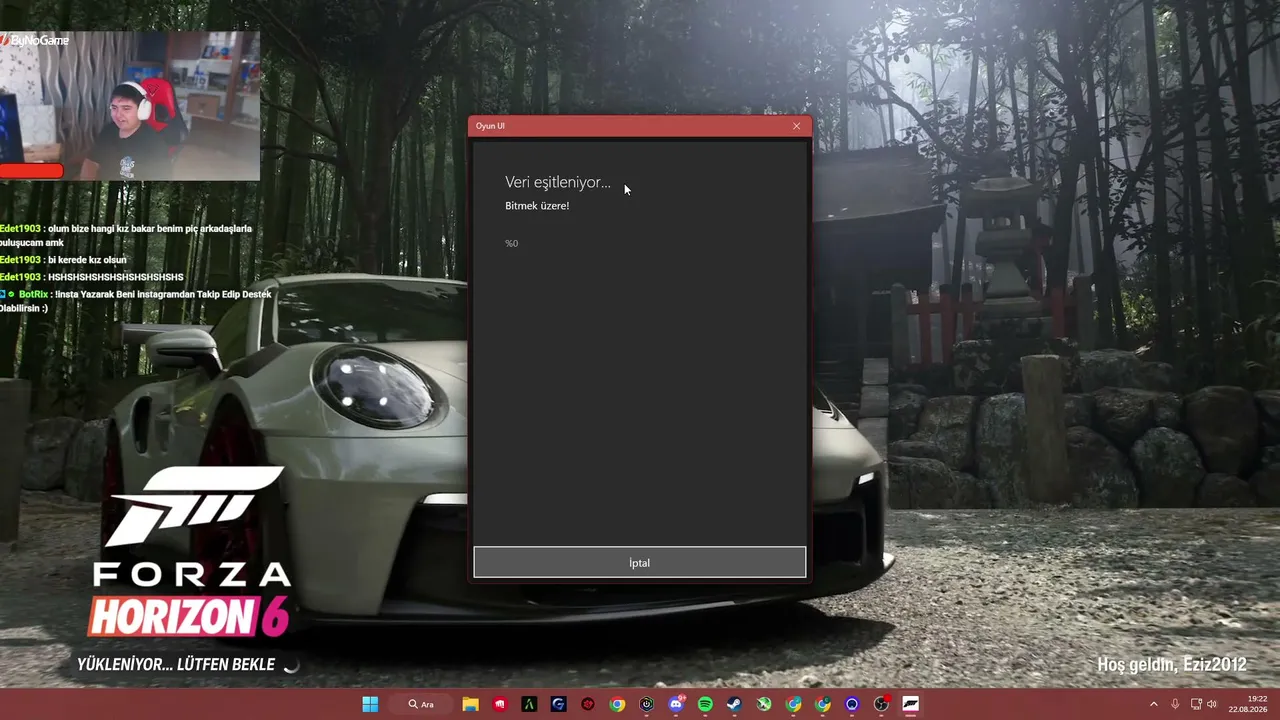1280x720 pixels.
Task: Open the network status tray icon
Action: click(x=1196, y=704)
